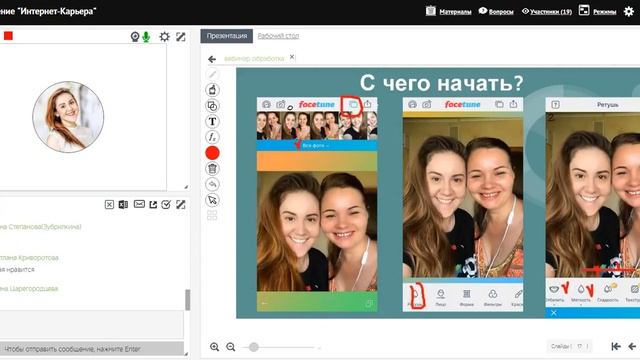Click the webinar title ending in Интернет-Карьера
This screenshot has height=360, width=640.
click(48, 11)
